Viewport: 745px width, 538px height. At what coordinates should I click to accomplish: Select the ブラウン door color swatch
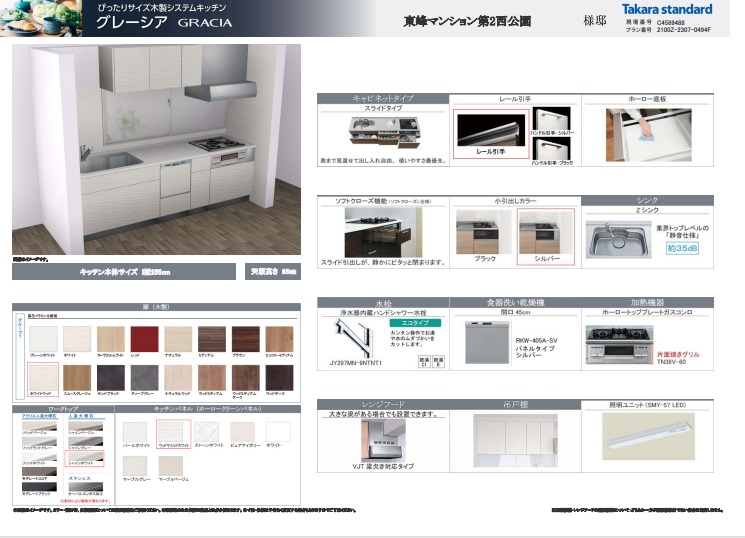pos(246,339)
